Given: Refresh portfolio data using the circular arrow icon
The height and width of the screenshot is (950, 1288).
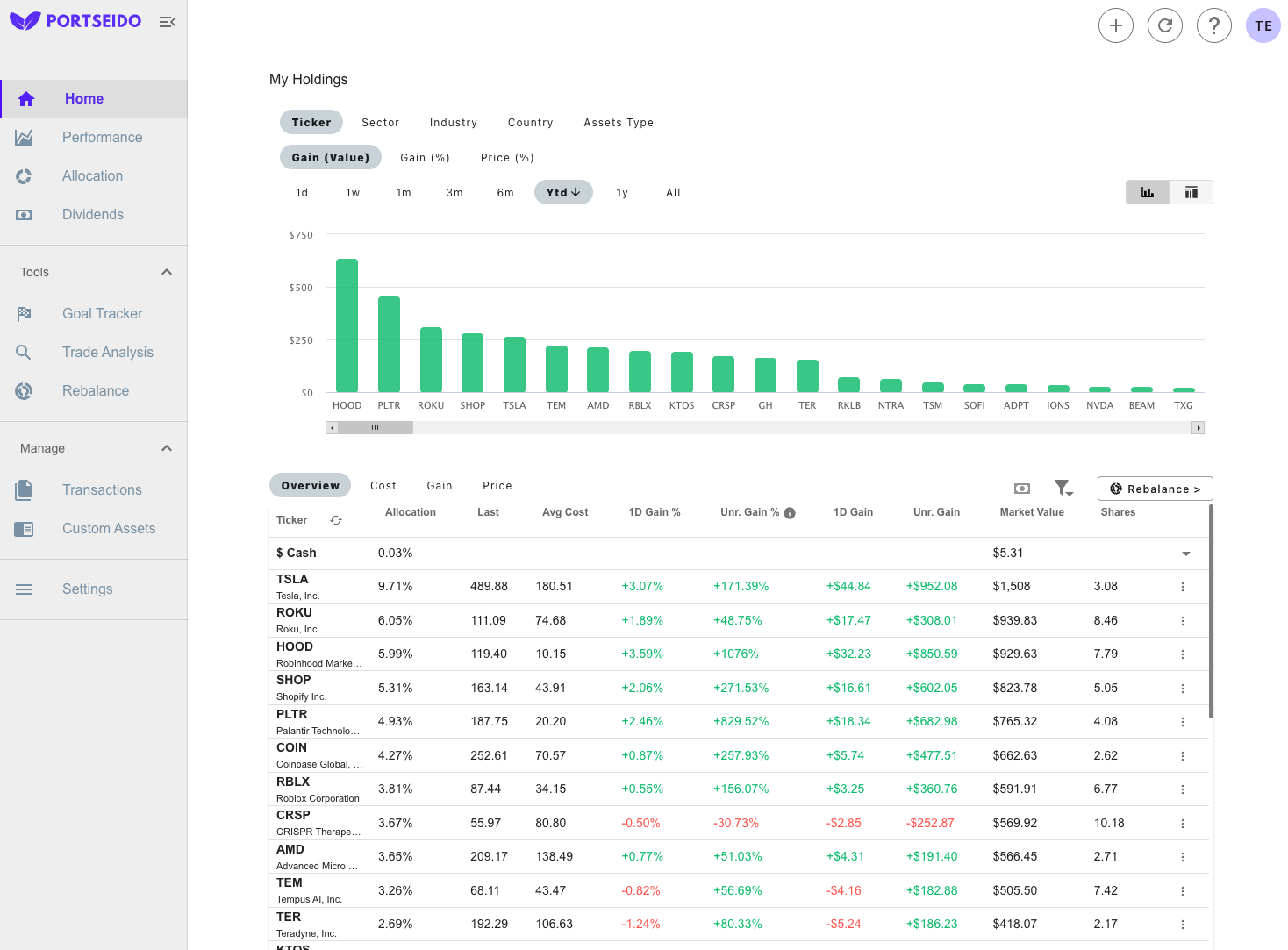Looking at the screenshot, I should point(1164,25).
